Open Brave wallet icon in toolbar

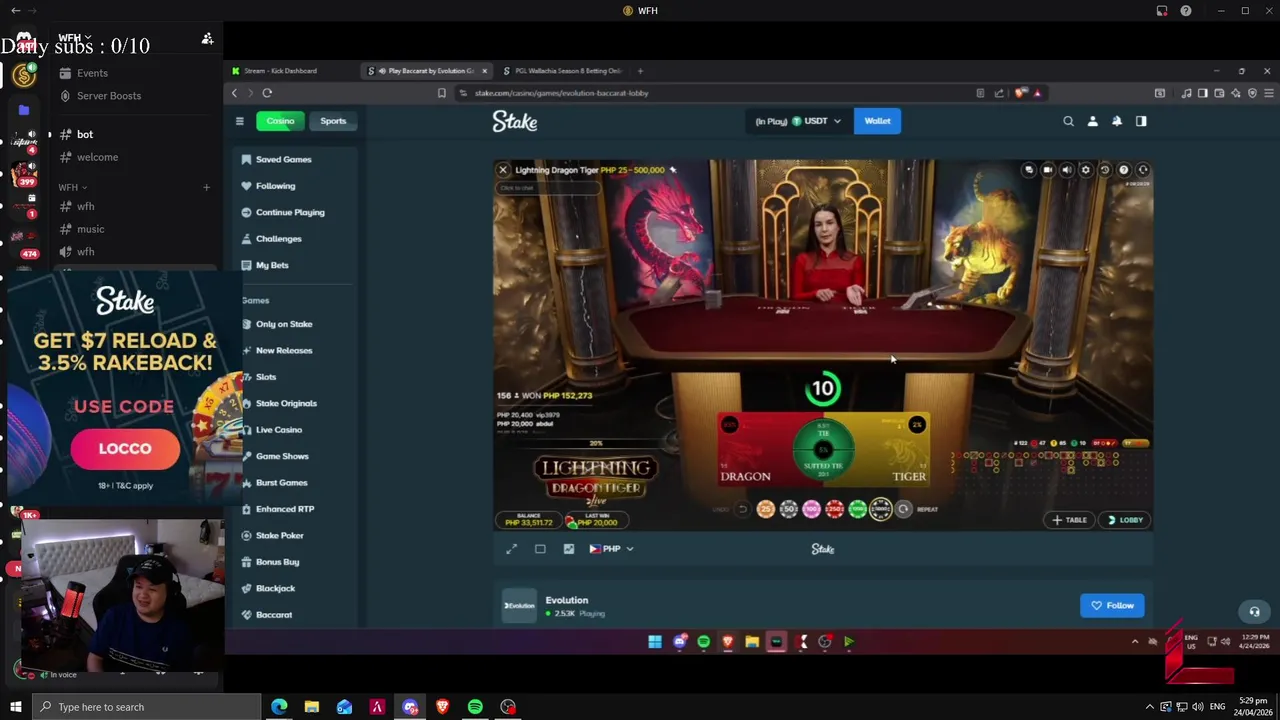tap(1219, 93)
